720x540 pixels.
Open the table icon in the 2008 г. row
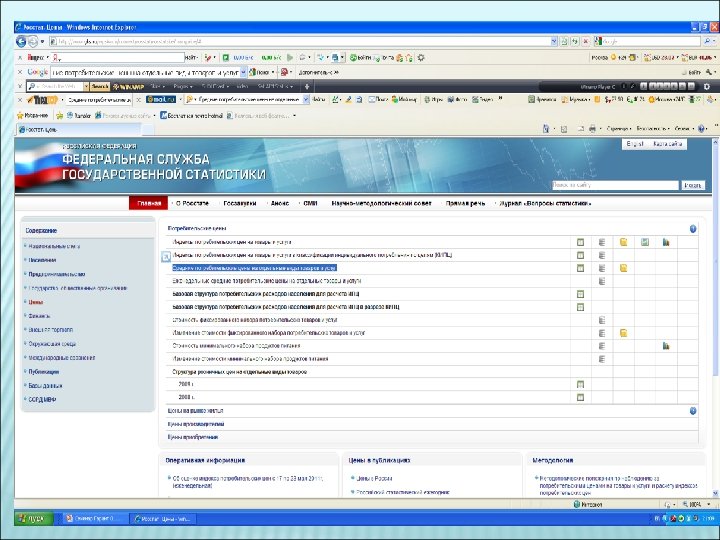[579, 398]
